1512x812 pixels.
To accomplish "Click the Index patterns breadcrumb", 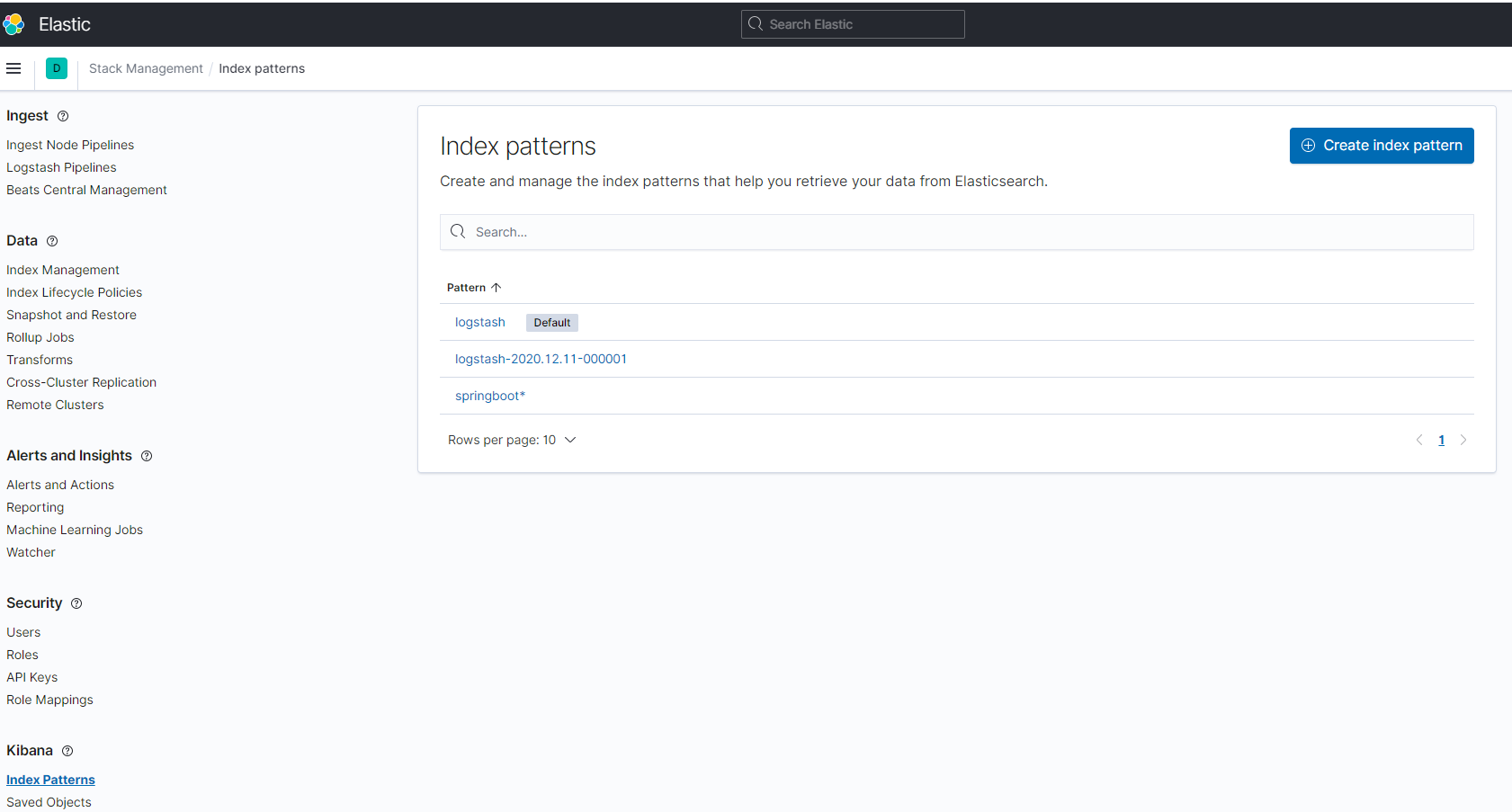I will (x=262, y=68).
